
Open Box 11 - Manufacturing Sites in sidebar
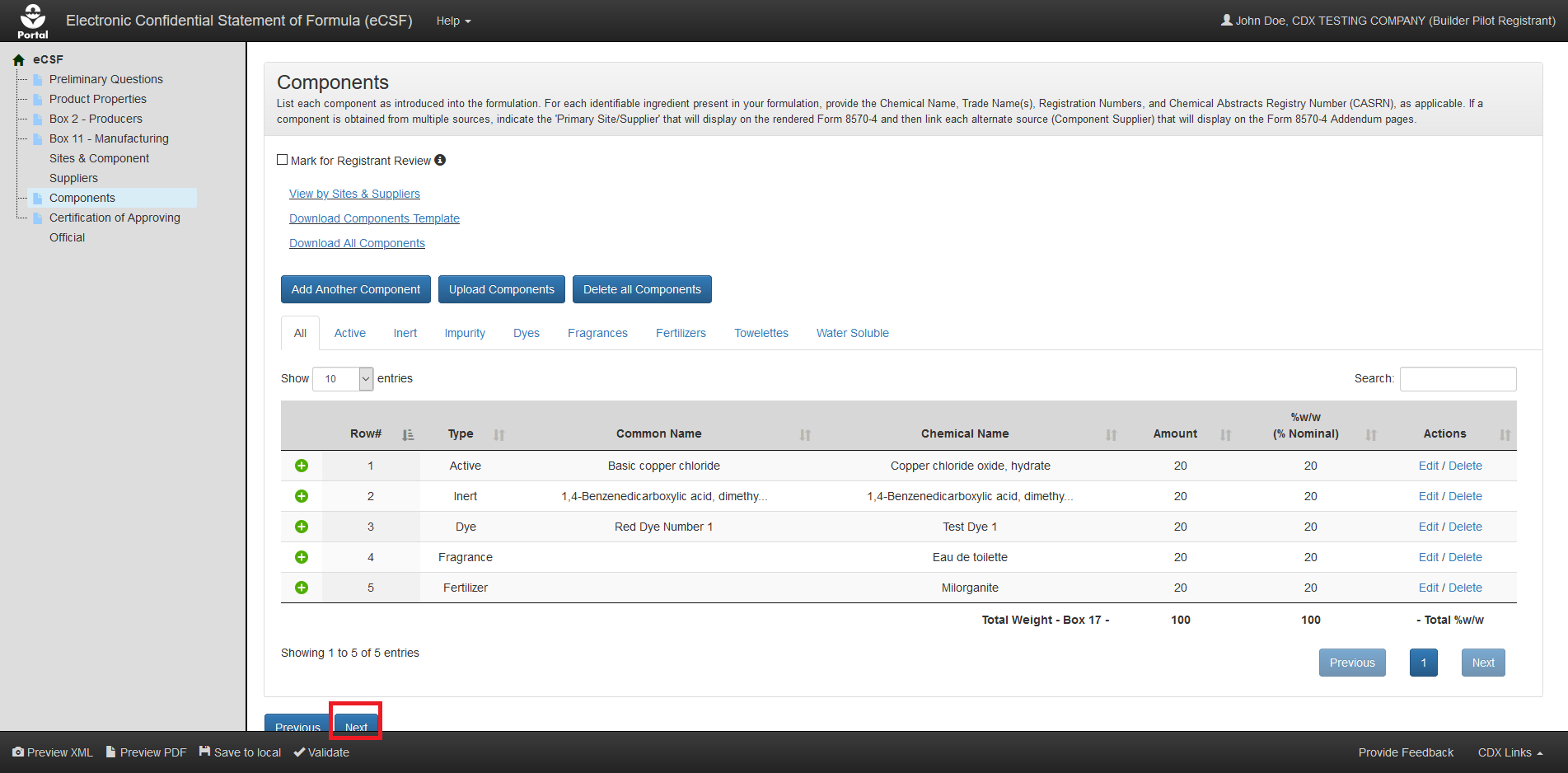click(x=109, y=158)
